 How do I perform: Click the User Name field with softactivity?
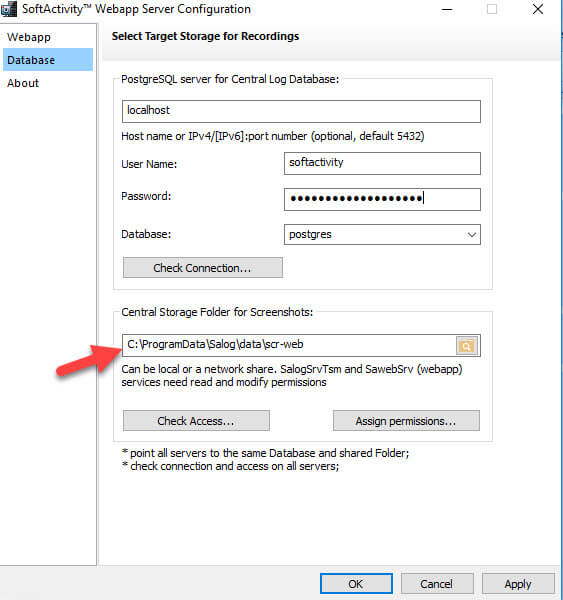point(382,163)
